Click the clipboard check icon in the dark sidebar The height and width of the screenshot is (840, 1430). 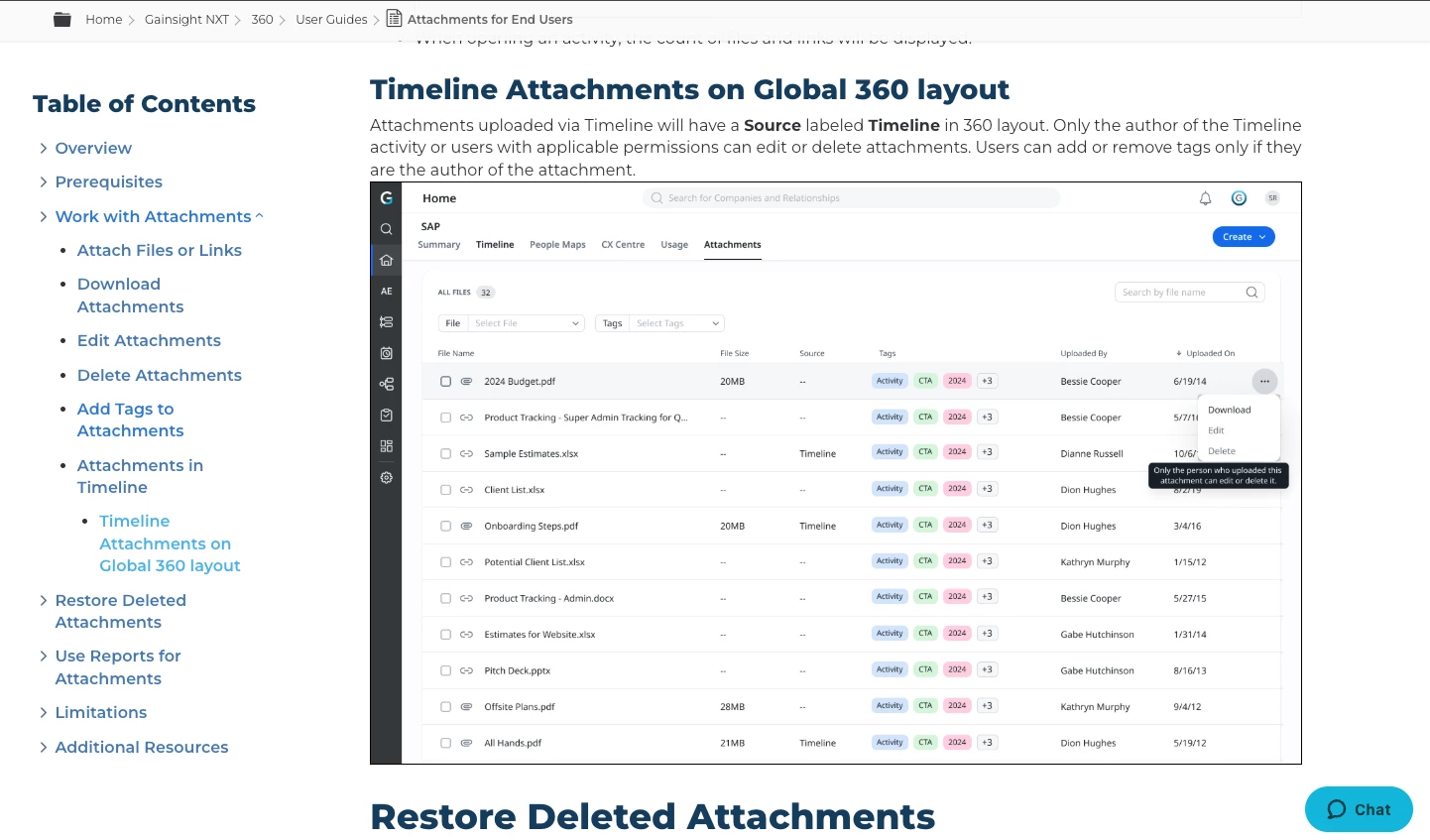coord(387,416)
